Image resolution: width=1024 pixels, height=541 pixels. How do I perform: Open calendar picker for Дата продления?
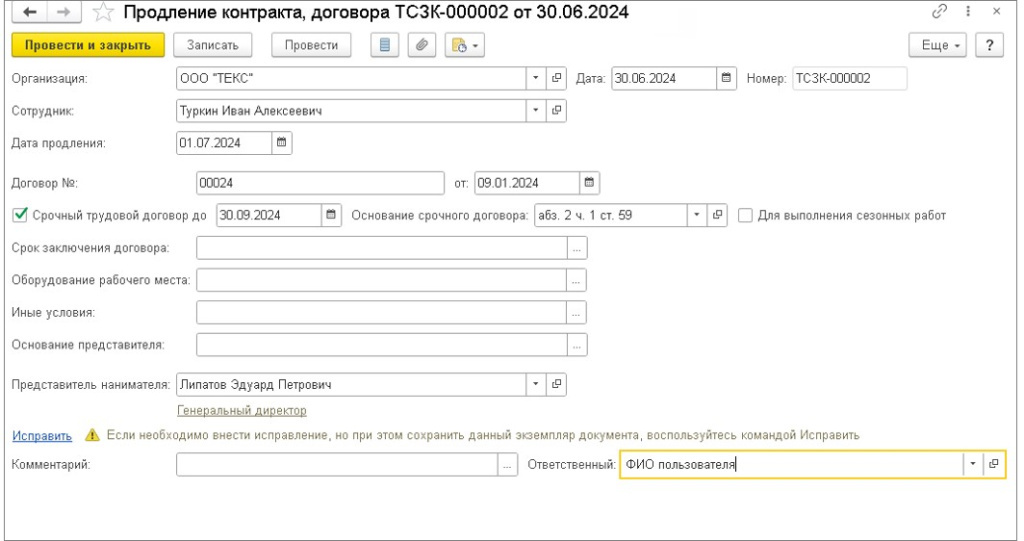(281, 143)
